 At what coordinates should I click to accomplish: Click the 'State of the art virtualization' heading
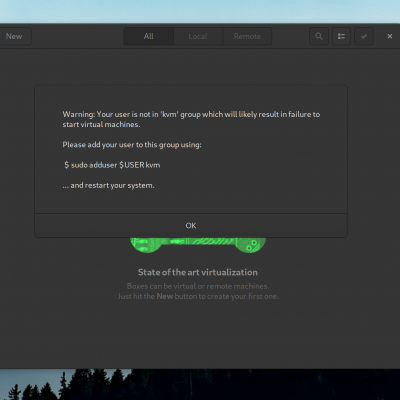pos(198,272)
